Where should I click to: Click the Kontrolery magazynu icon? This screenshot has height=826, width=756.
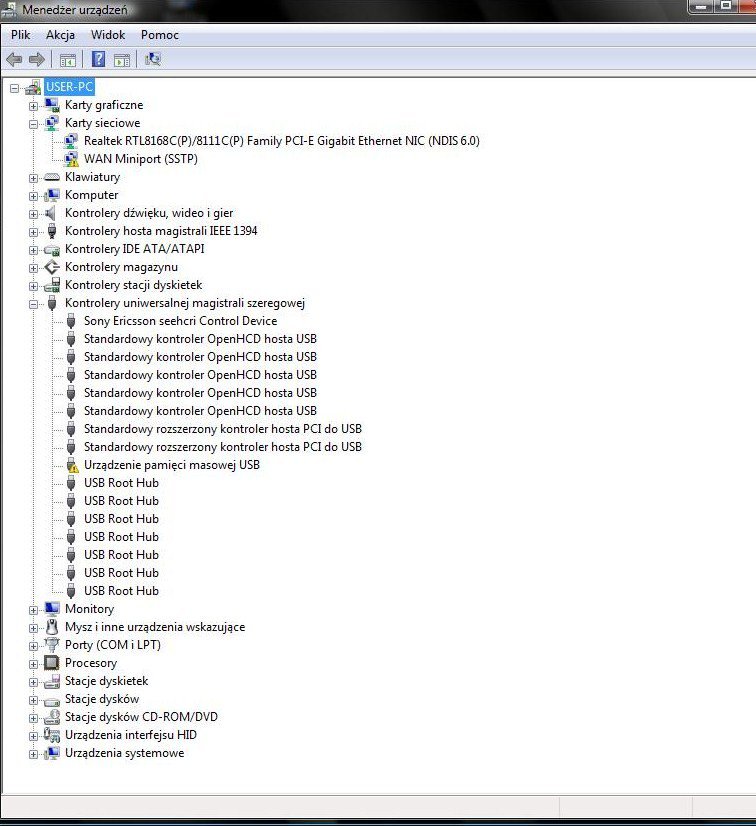coord(52,267)
